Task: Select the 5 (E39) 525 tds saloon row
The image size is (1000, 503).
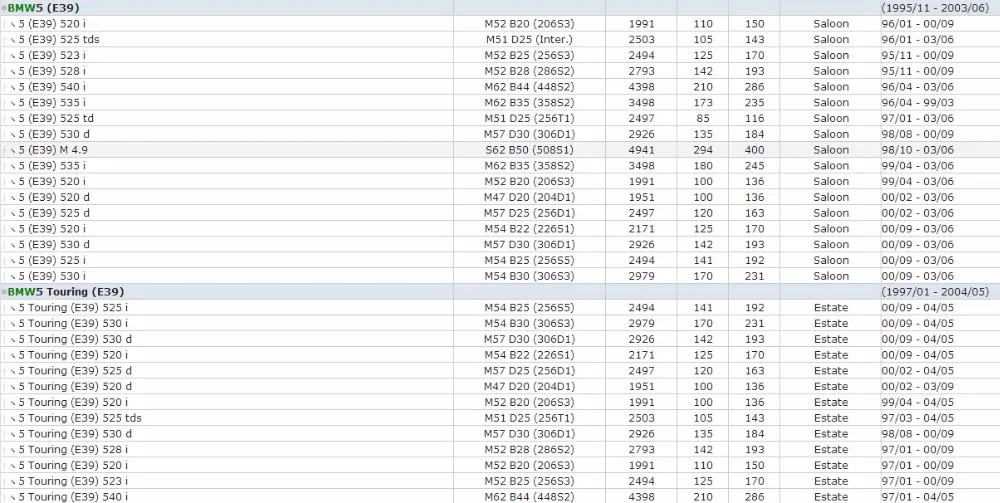Action: click(x=500, y=40)
